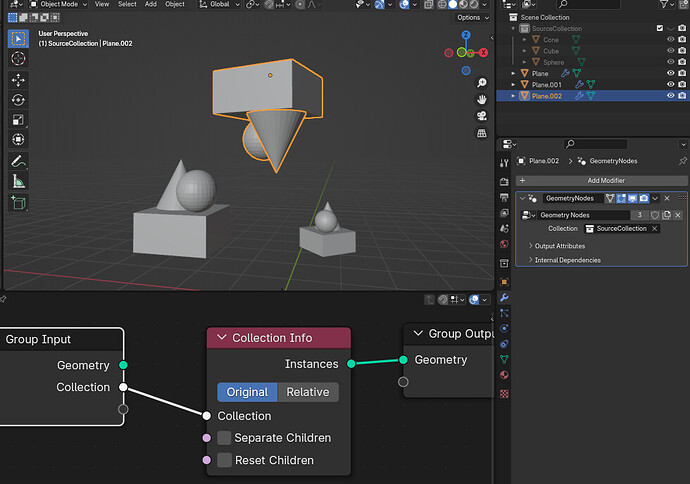Clear the SourceCollection collection field

(x=654, y=228)
